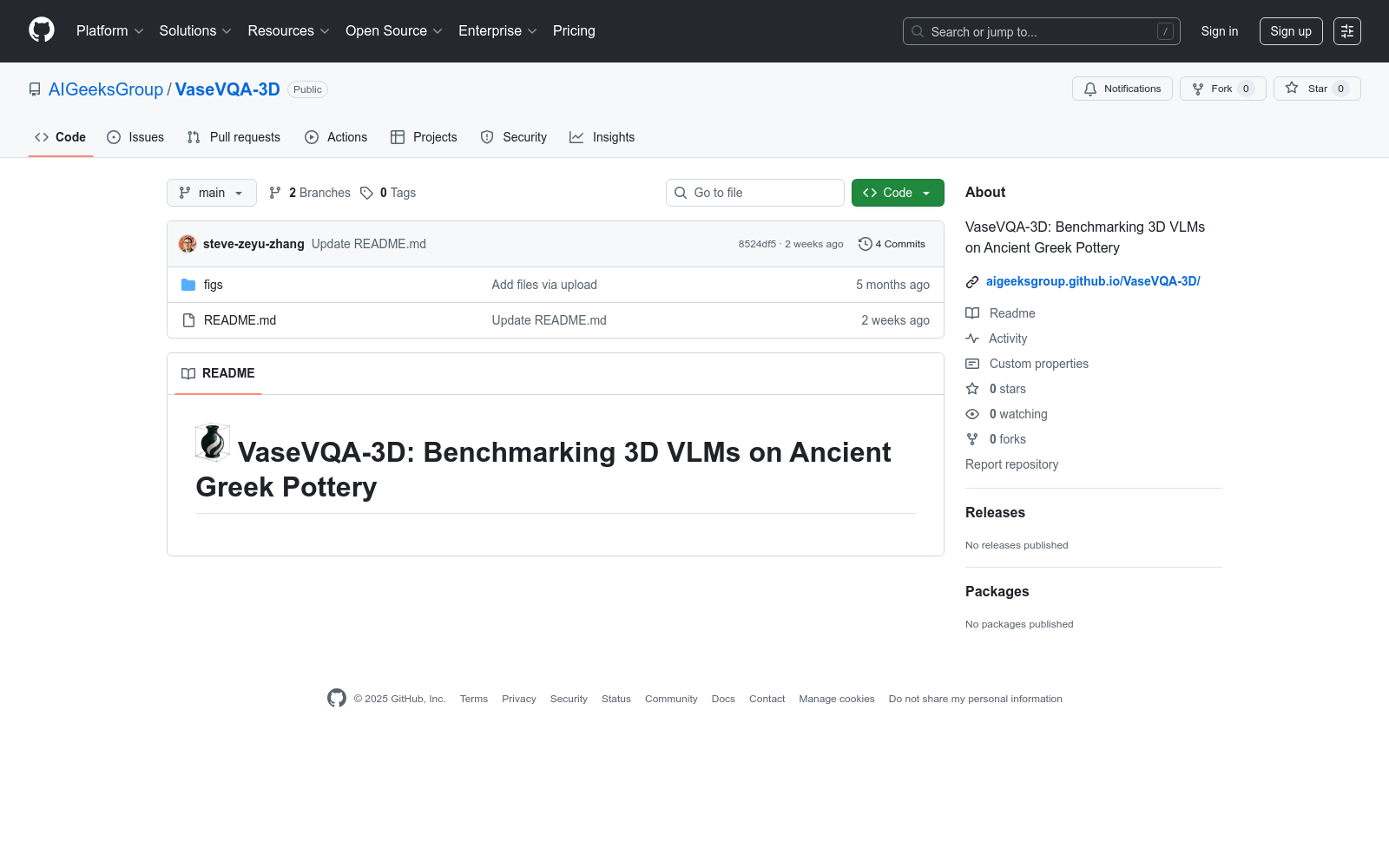Open the figs folder
Viewport: 1389px width, 868px height.
pyautogui.click(x=214, y=285)
